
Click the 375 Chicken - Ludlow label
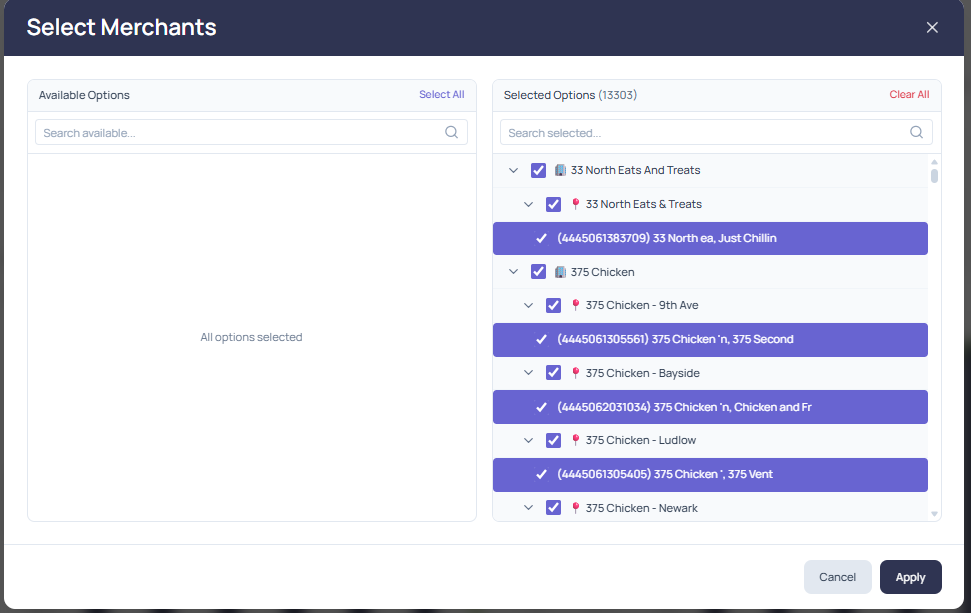pyautogui.click(x=641, y=440)
